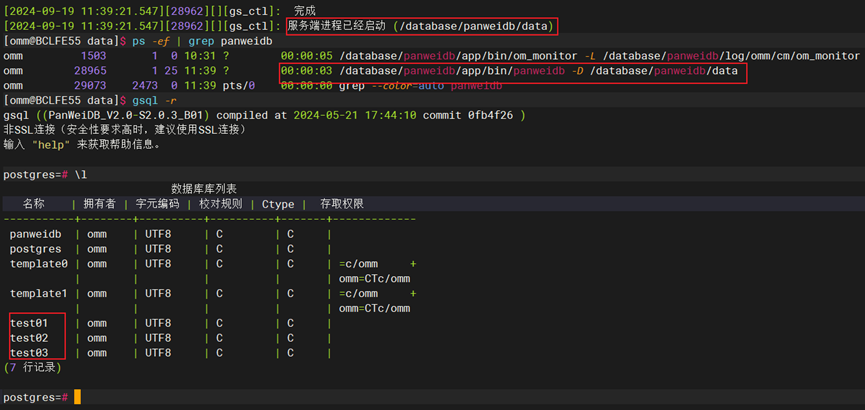Click the '字元编码' column header
Screen dimensions: 865x410
[x=157, y=204]
